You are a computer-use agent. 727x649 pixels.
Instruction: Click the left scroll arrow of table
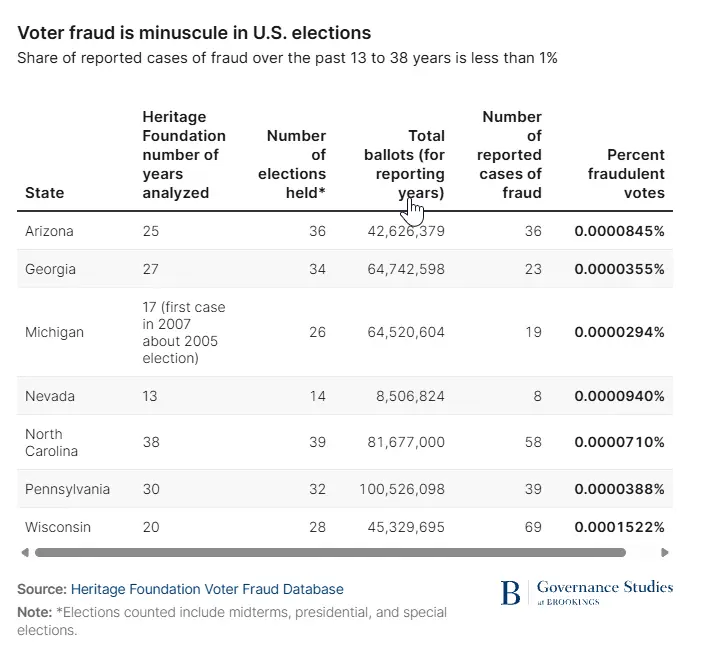tap(25, 552)
